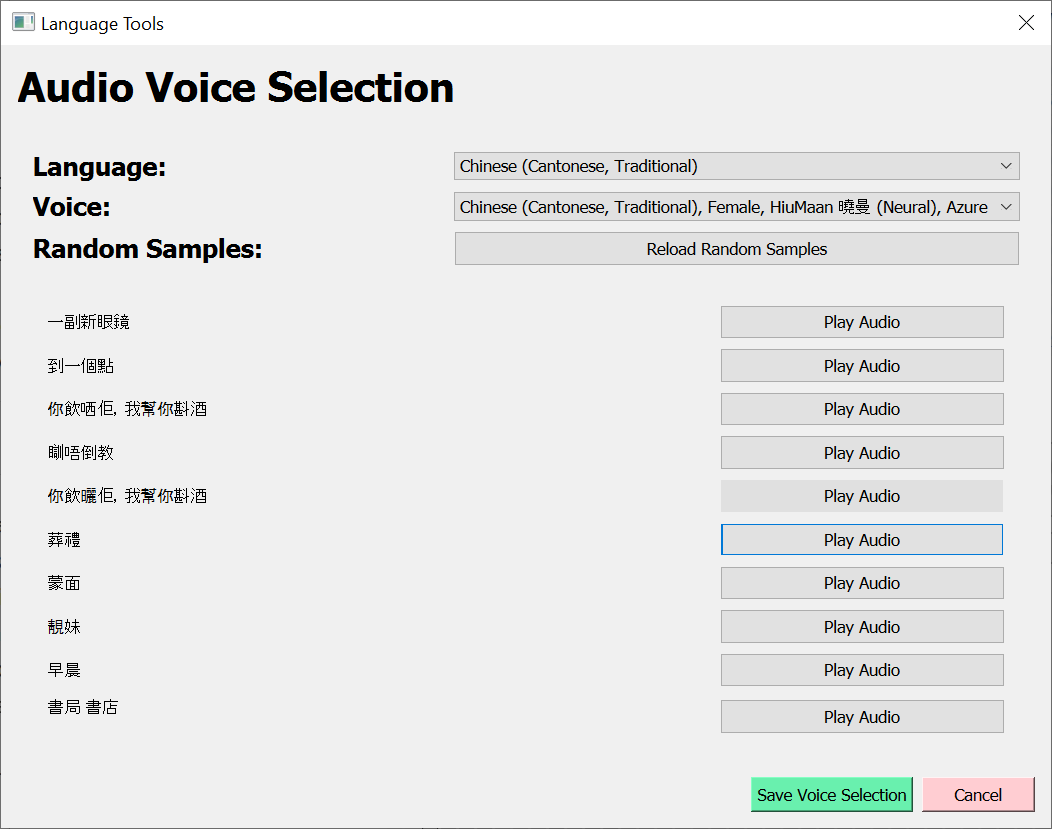Click the Audio Voice Selection heading
Image resolution: width=1052 pixels, height=829 pixels.
[236, 88]
